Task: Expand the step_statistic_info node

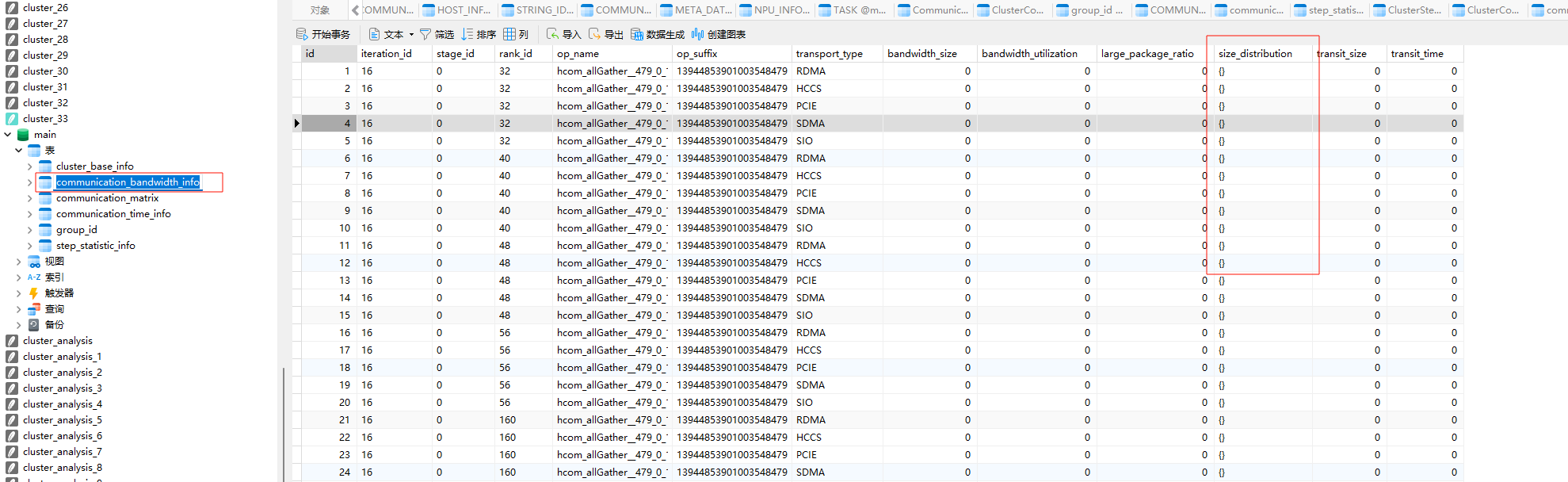Action: point(30,246)
